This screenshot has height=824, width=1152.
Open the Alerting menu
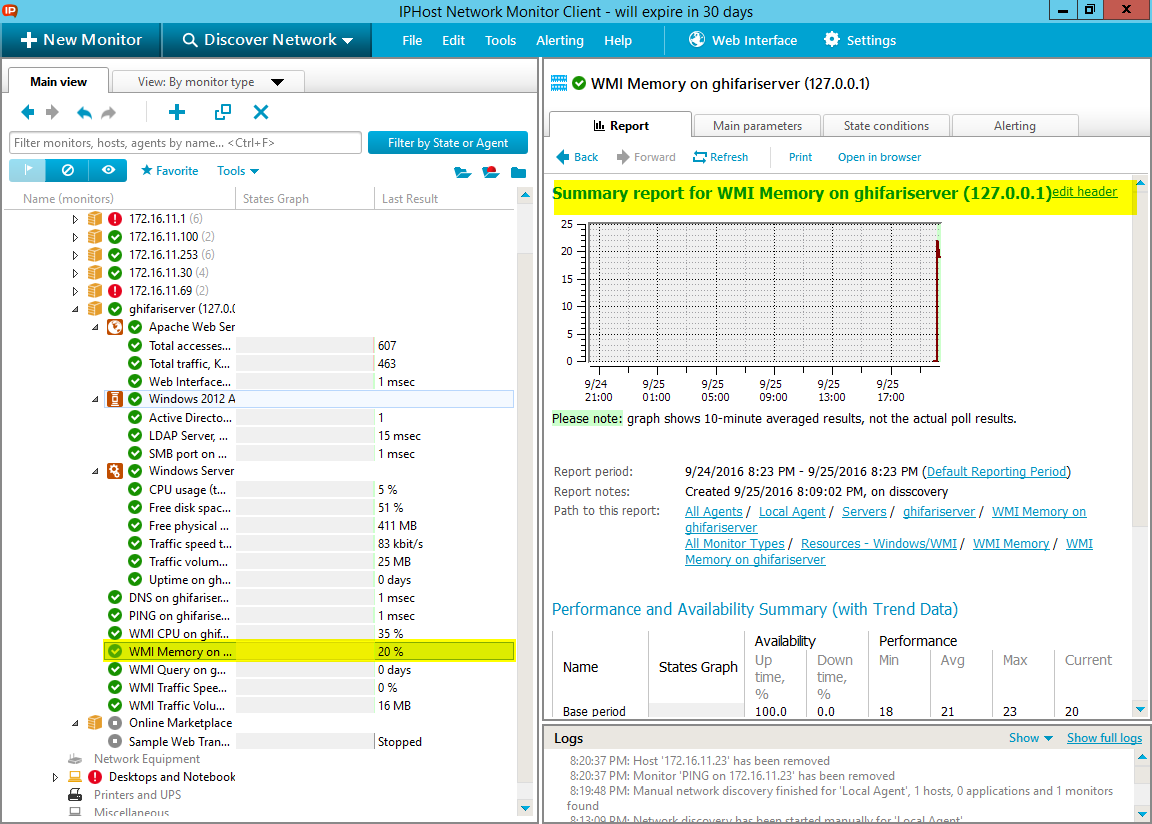click(559, 40)
